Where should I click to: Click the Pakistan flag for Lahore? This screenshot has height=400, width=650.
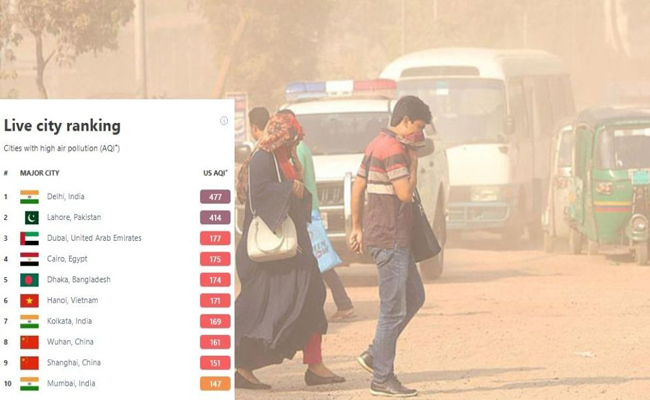[32, 218]
